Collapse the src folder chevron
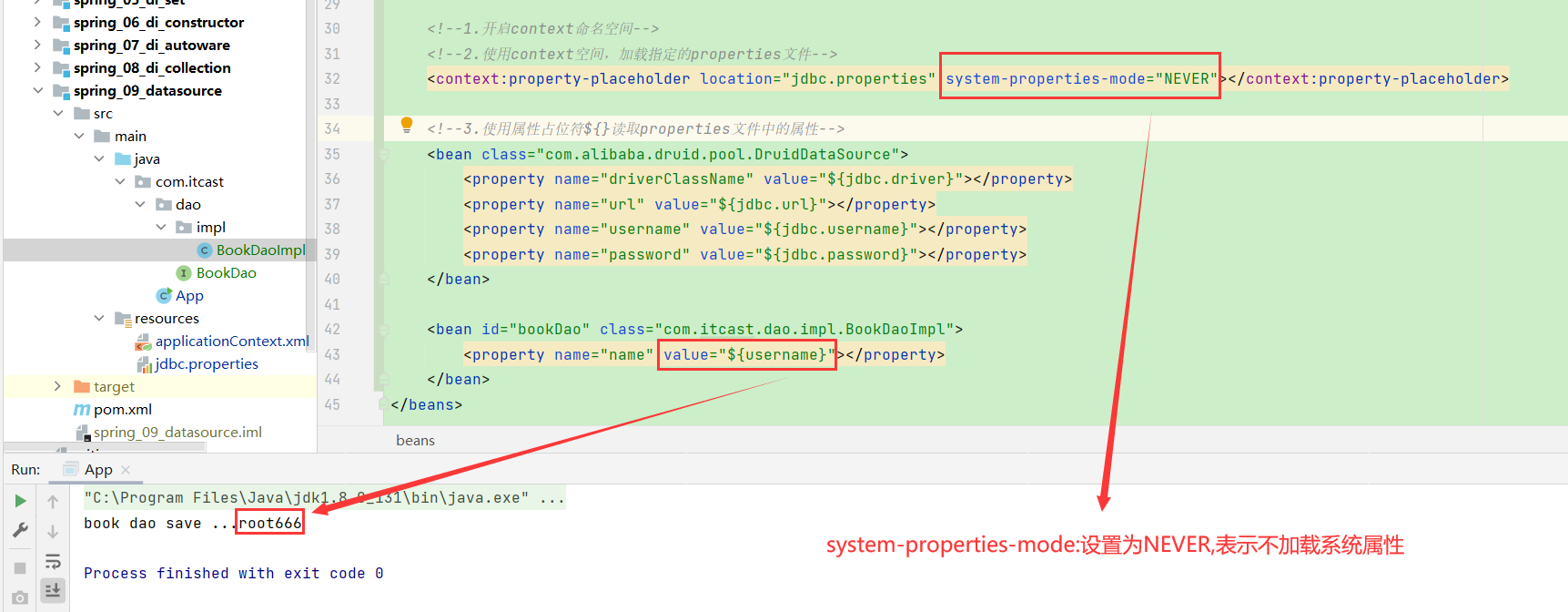This screenshot has width=1568, height=612. [x=58, y=113]
